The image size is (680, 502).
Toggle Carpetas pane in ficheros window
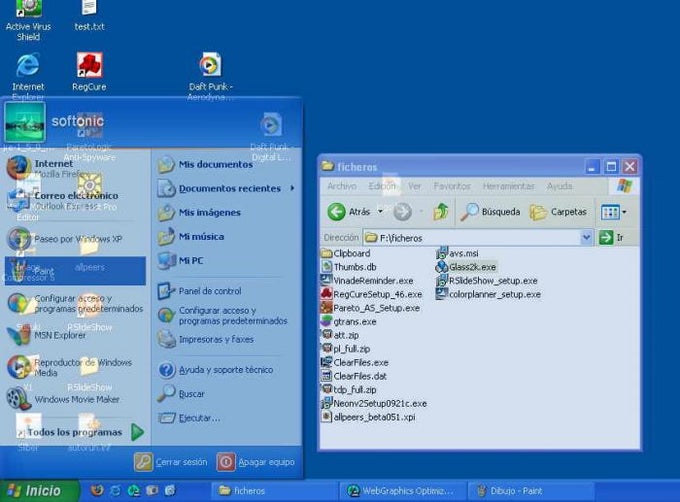(559, 212)
